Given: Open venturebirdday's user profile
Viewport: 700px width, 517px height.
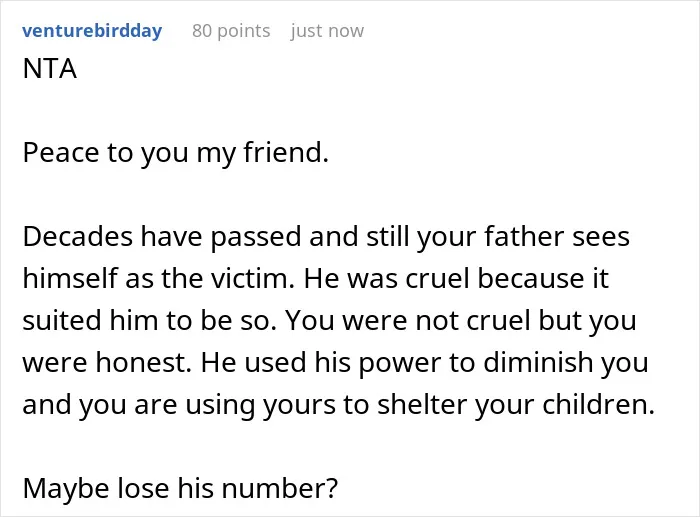Looking at the screenshot, I should coord(92,31).
